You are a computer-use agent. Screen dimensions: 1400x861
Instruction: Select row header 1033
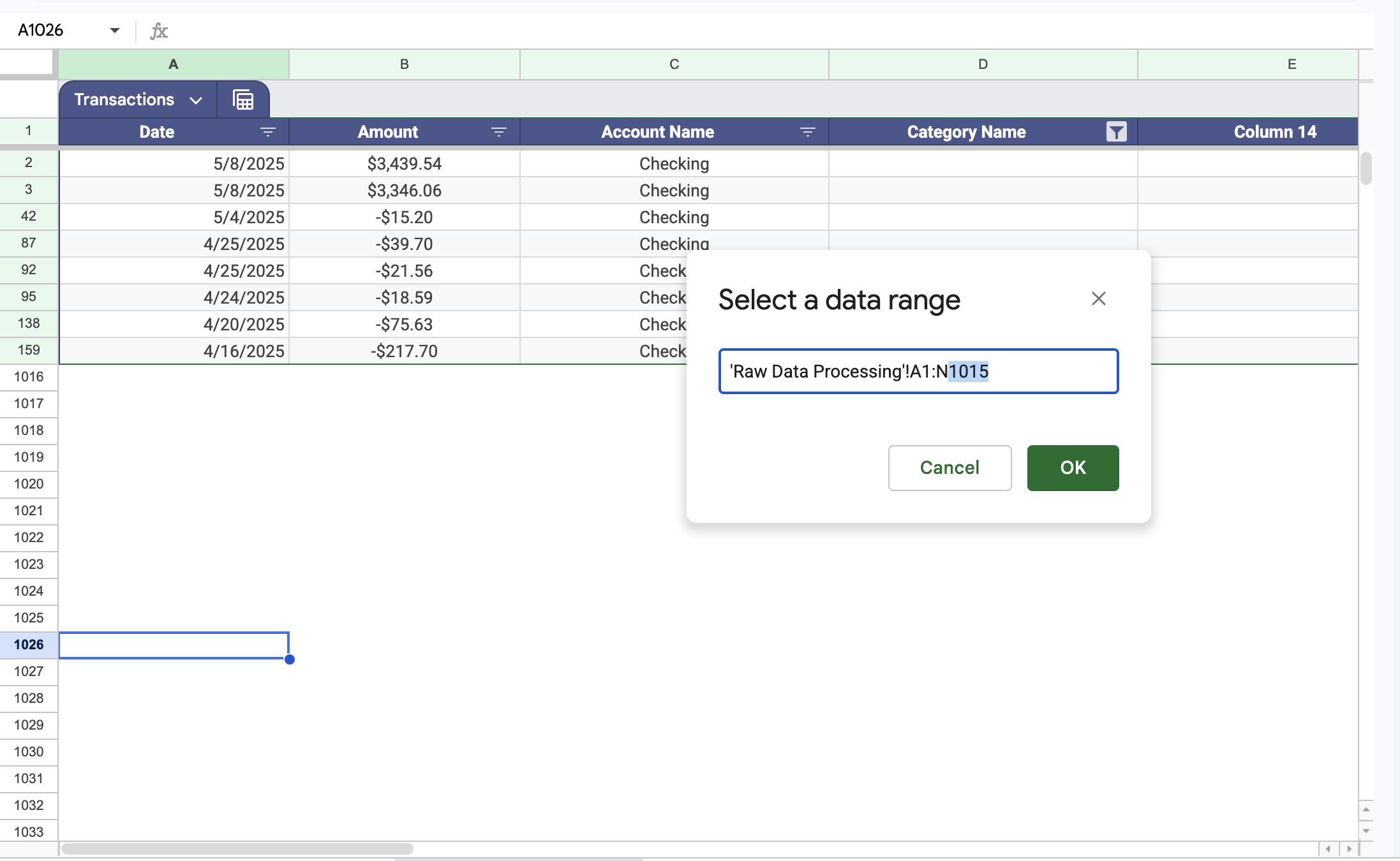tap(29, 832)
